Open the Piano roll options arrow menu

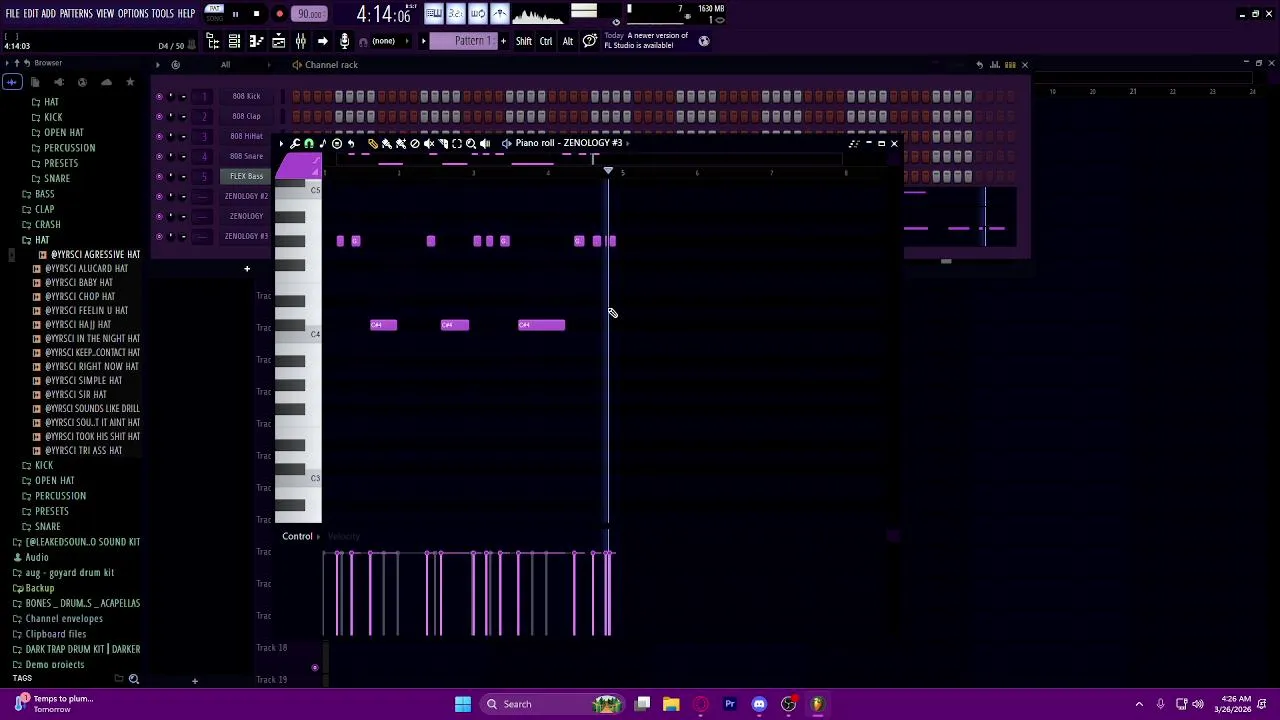click(281, 143)
